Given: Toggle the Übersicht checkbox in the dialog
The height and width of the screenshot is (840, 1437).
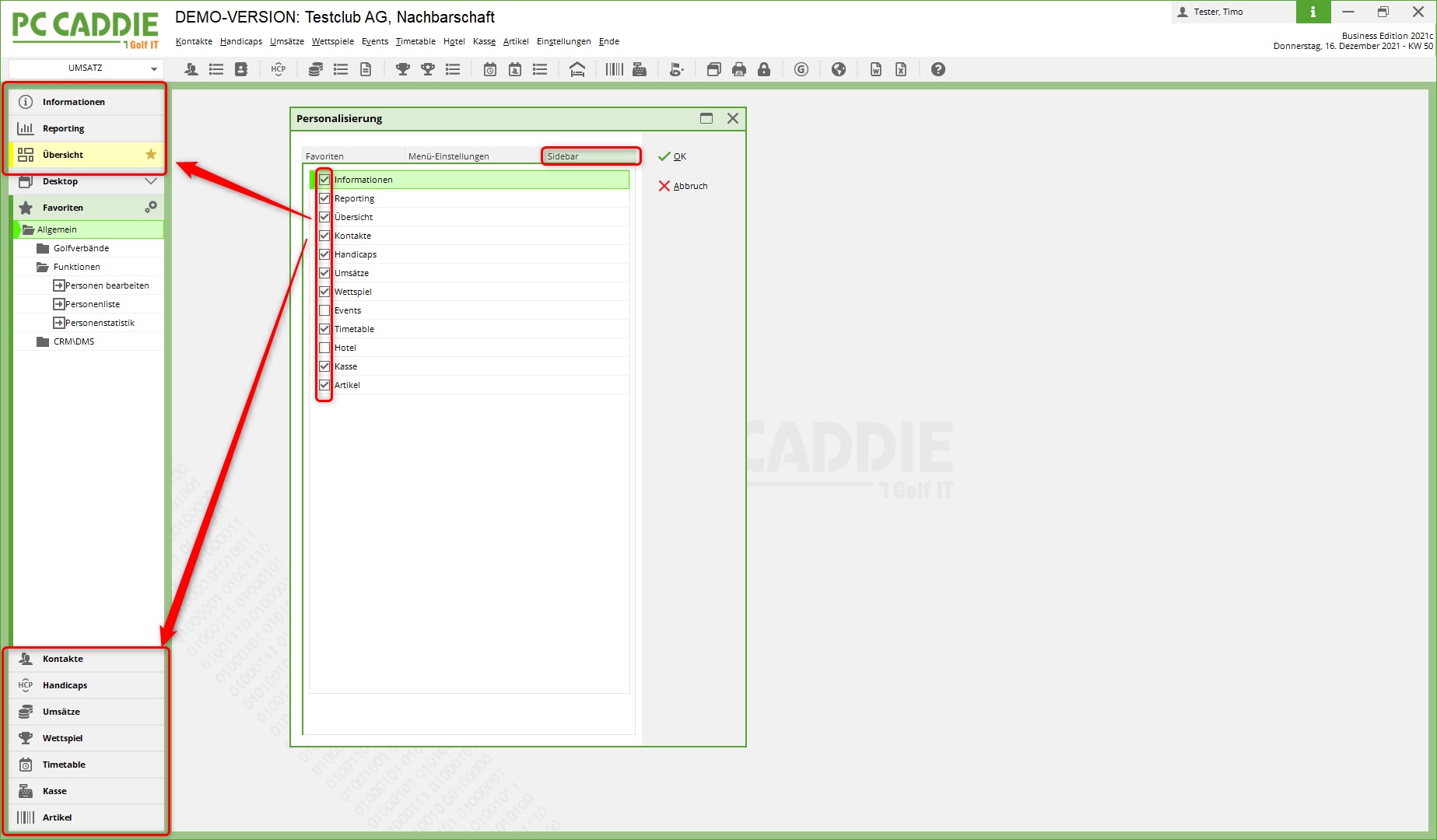Looking at the screenshot, I should [324, 217].
